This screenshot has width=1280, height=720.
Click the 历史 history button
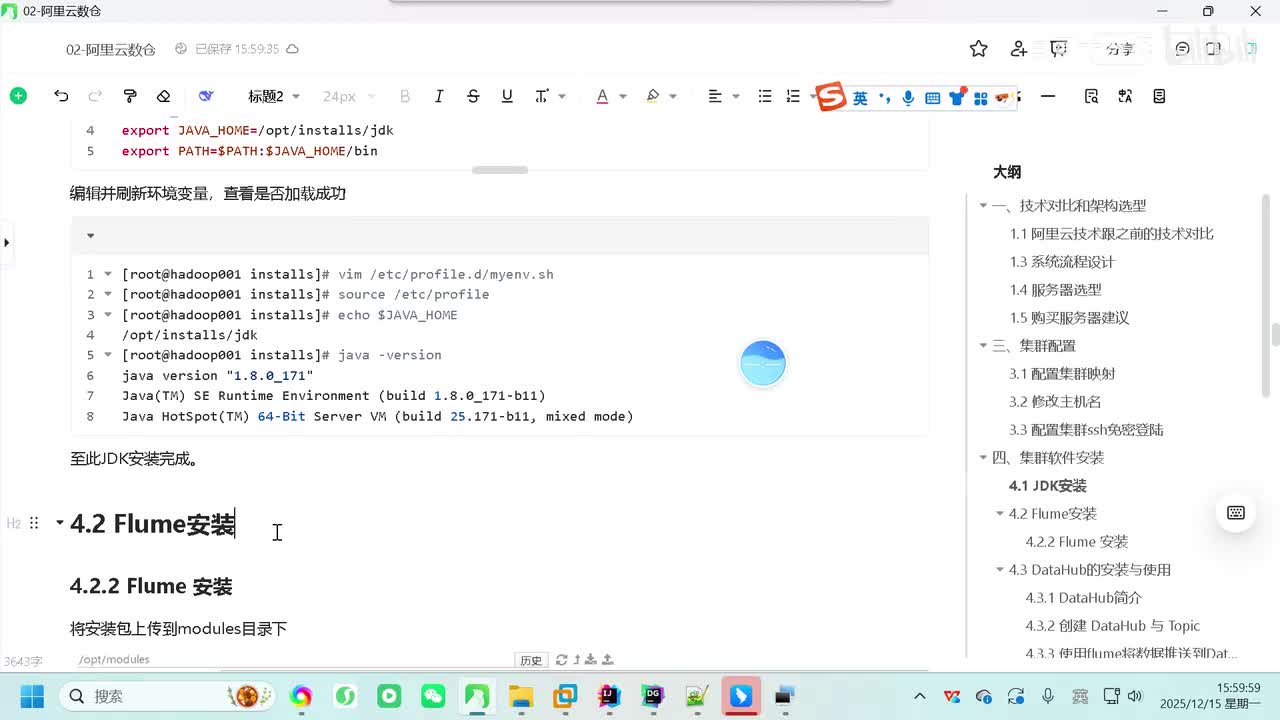pos(531,660)
